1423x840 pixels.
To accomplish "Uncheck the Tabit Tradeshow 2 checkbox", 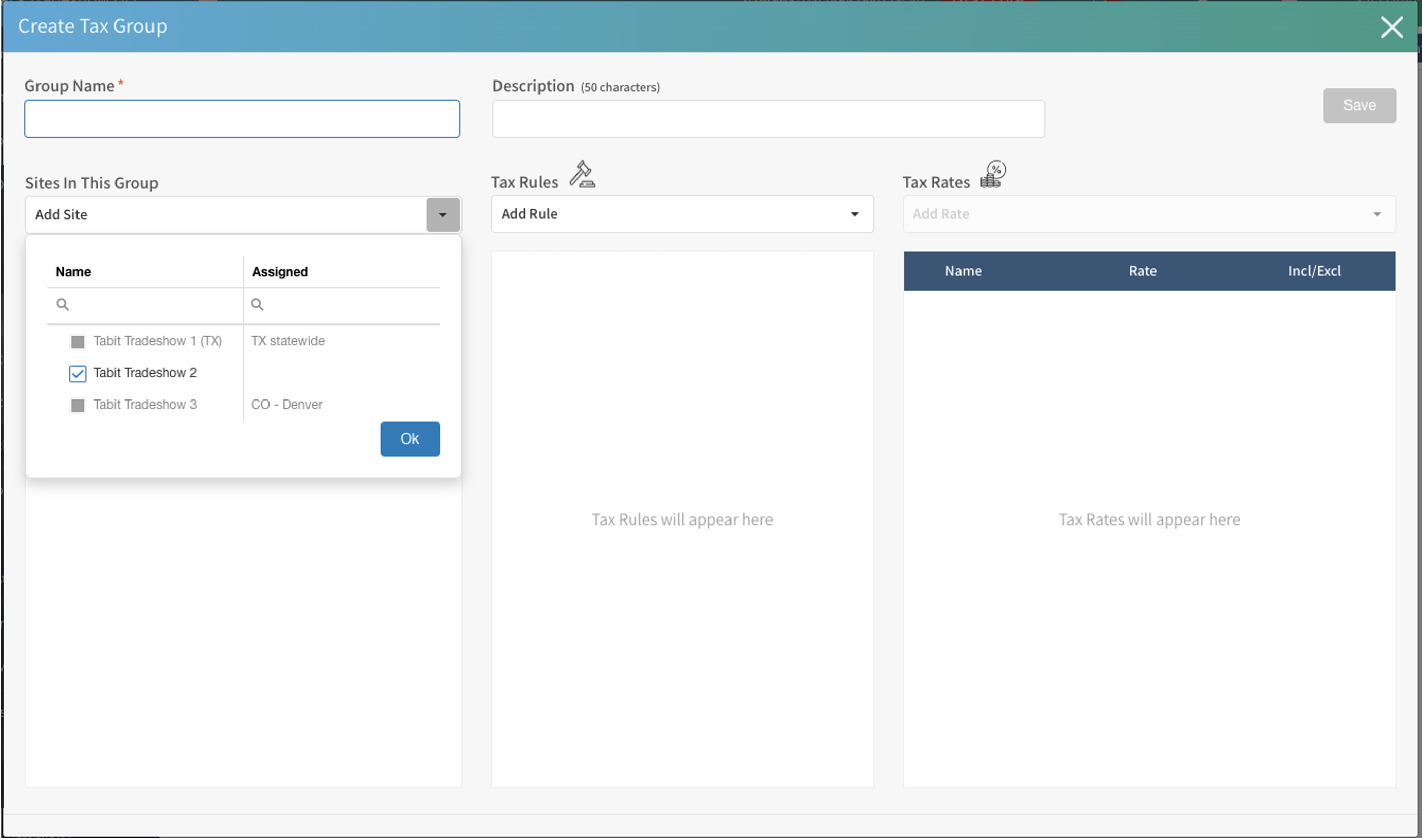I will pyautogui.click(x=78, y=374).
